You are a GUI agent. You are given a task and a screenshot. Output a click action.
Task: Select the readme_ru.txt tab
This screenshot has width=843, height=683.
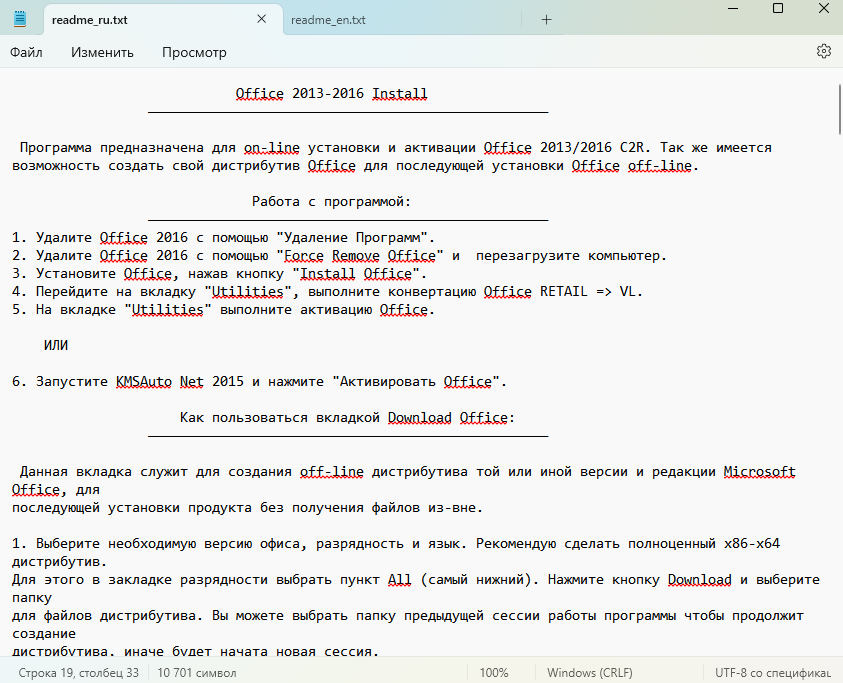(x=89, y=20)
